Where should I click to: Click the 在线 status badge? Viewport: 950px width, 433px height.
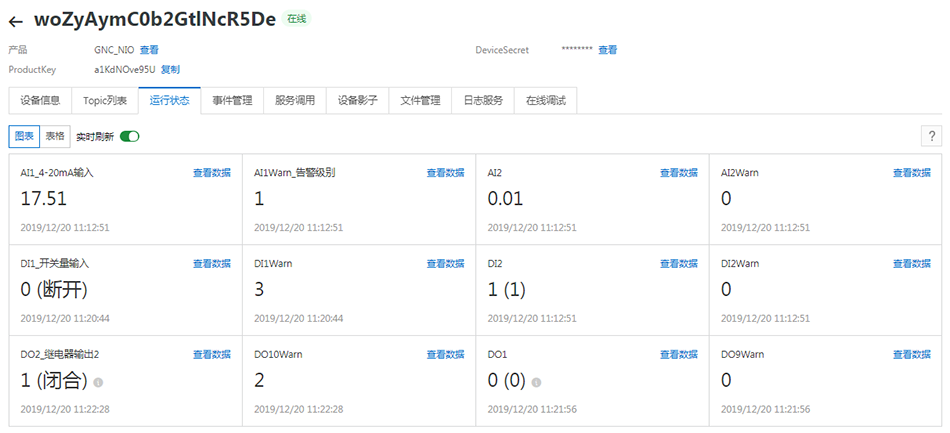coord(297,19)
